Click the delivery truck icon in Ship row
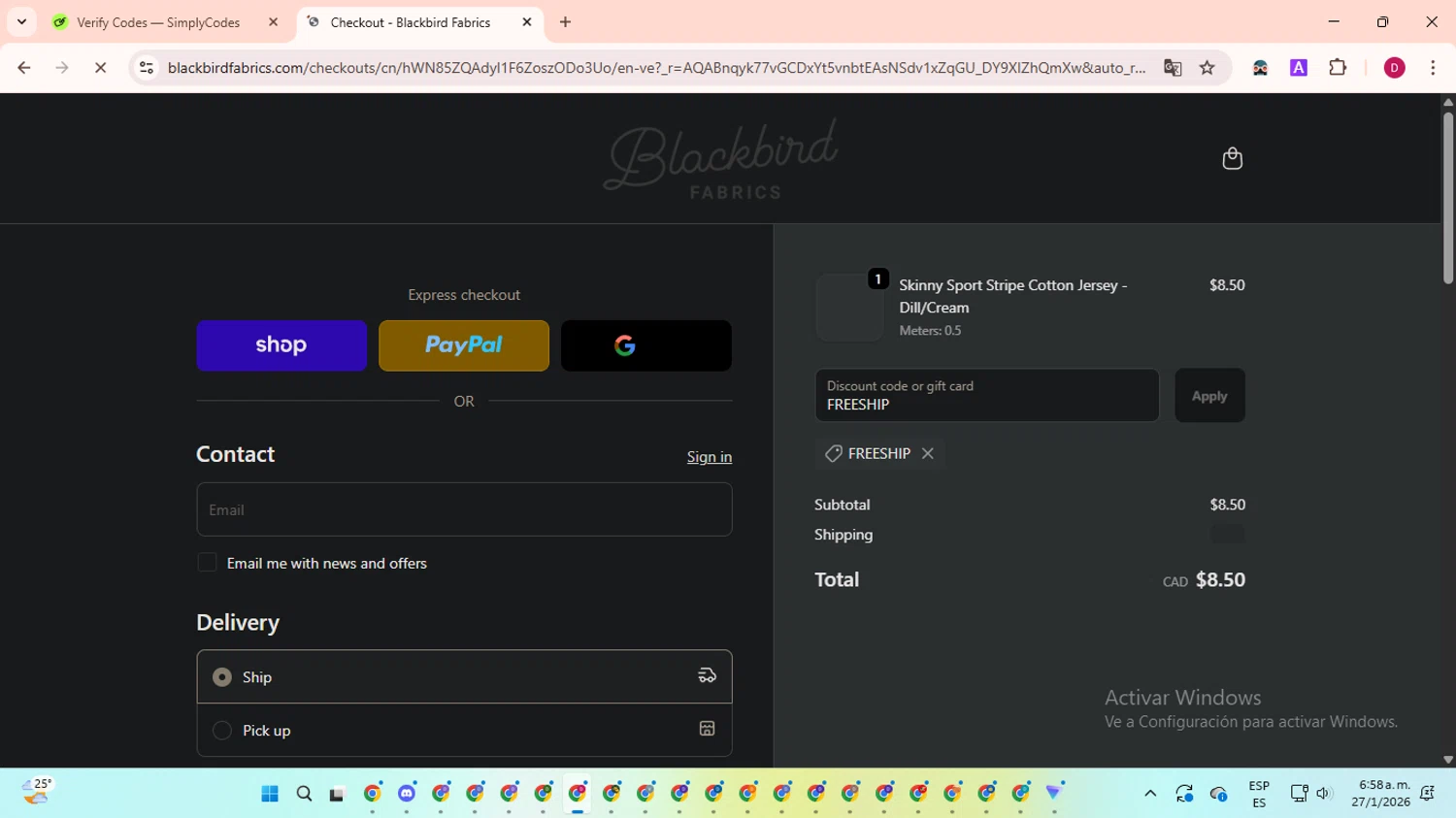This screenshot has width=1456, height=818. pos(707,675)
